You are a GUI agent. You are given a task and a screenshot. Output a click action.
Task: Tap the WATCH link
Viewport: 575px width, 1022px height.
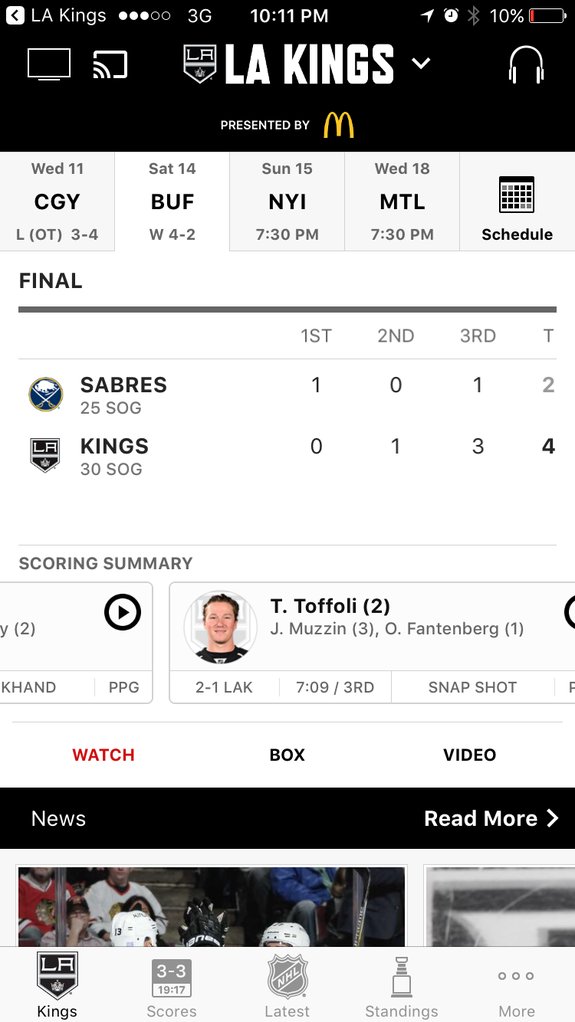coord(103,755)
